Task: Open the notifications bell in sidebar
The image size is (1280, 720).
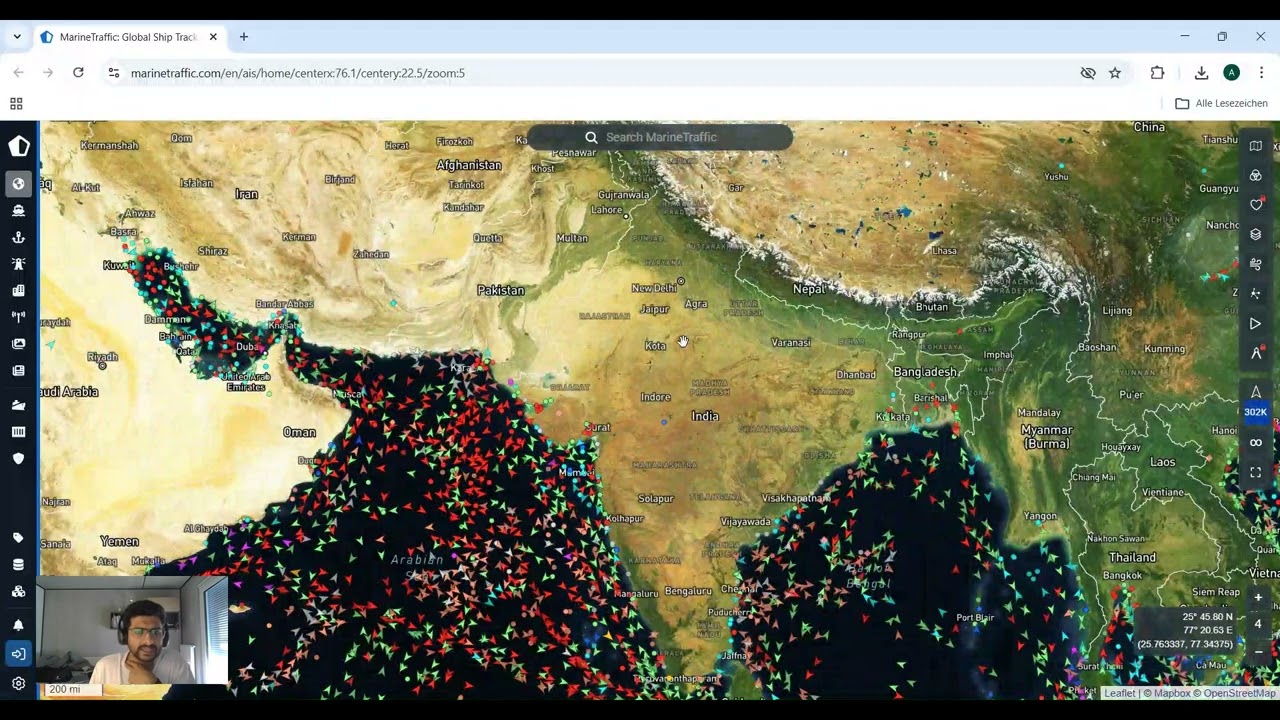Action: click(x=18, y=626)
